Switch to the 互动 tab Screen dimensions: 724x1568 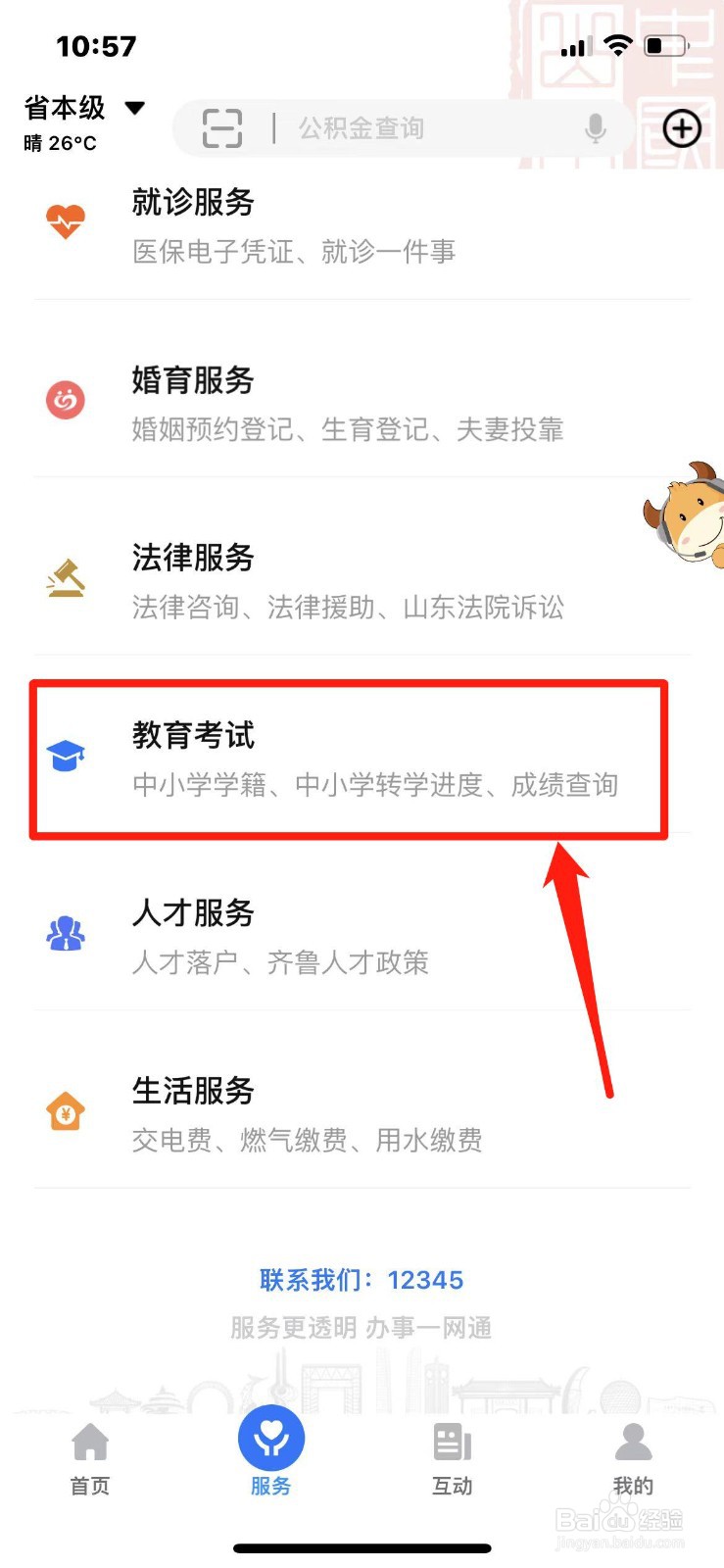[x=453, y=1458]
